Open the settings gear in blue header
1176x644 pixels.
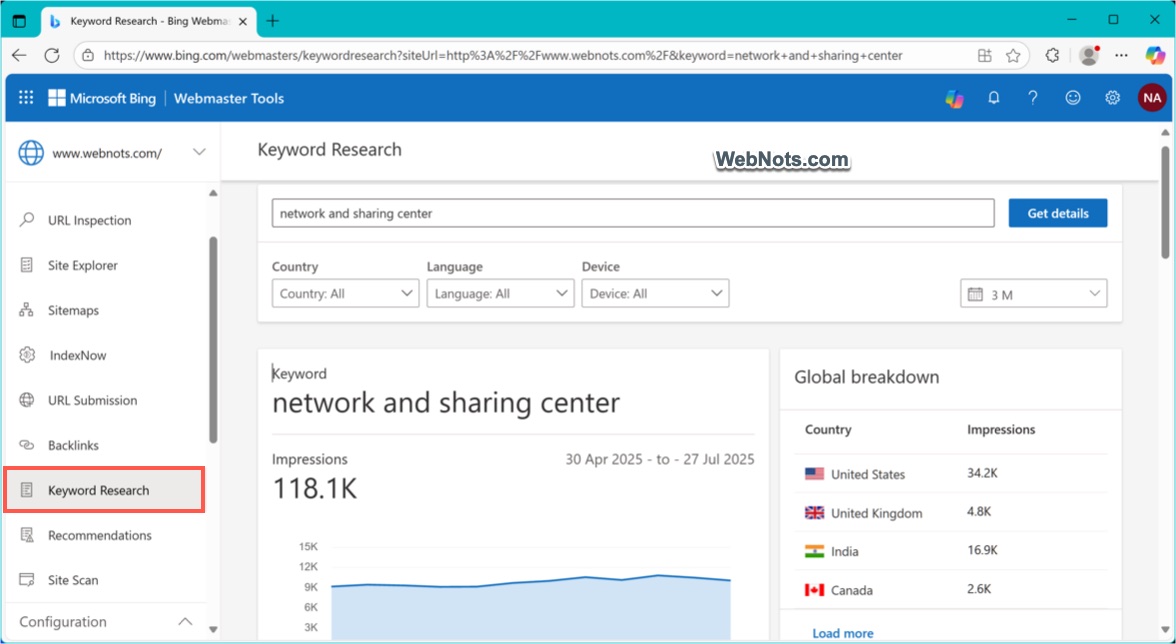coord(1112,98)
